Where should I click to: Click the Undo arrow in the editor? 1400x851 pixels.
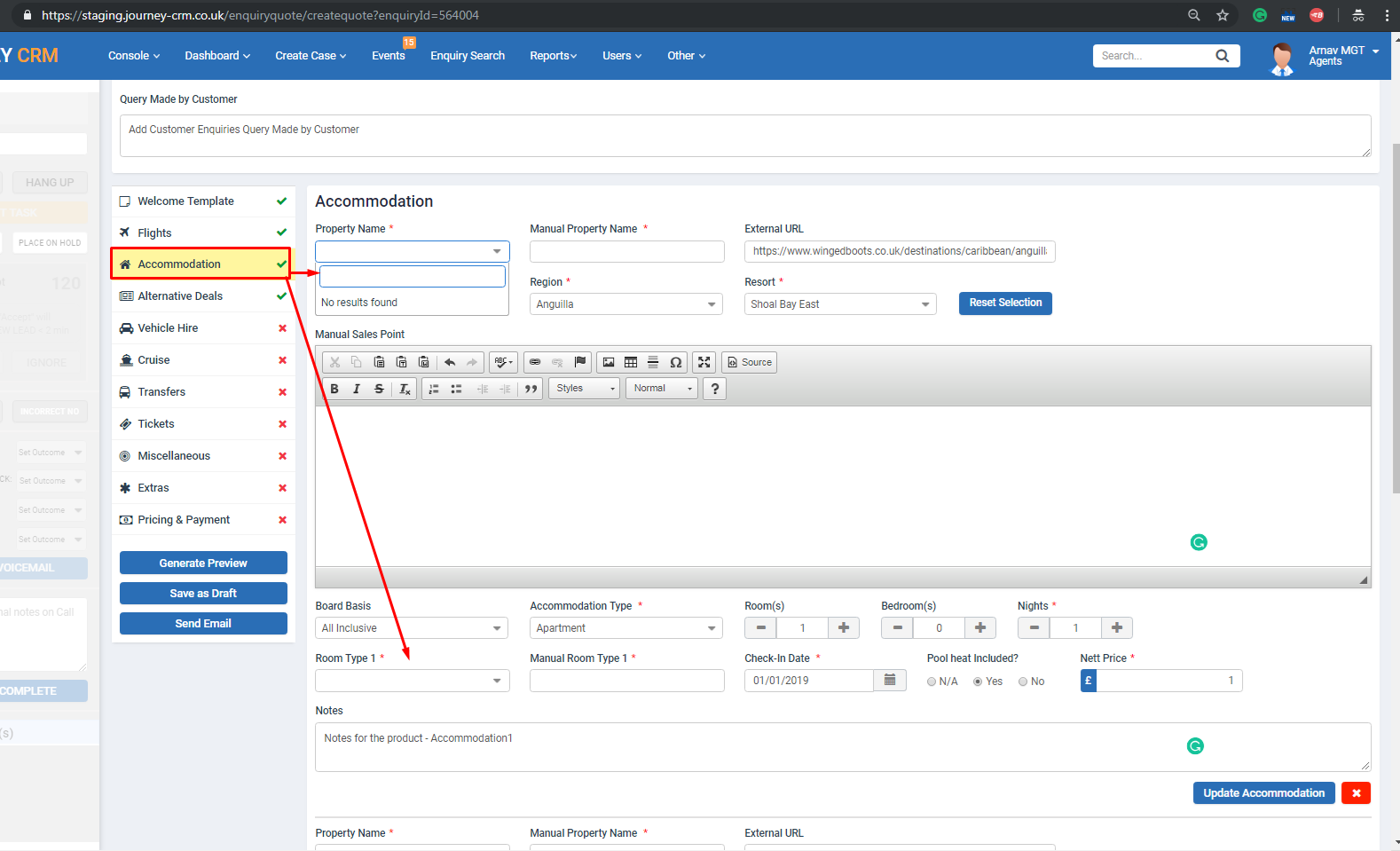coord(450,362)
